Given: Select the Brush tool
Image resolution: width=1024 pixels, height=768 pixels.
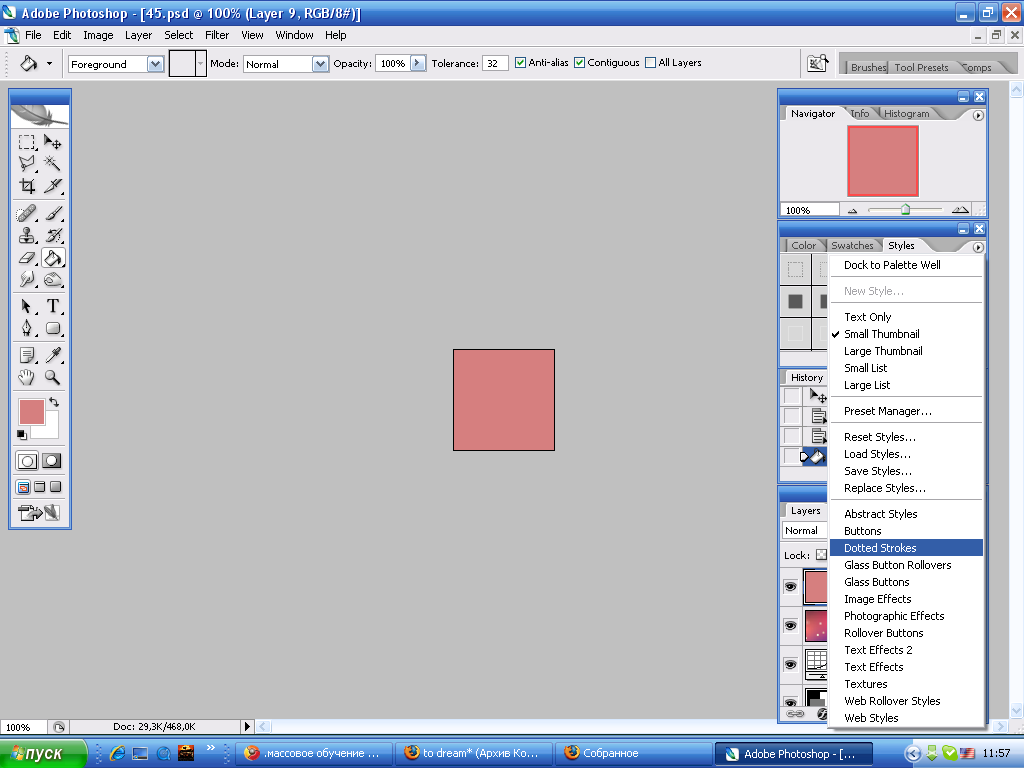Looking at the screenshot, I should (x=53, y=214).
